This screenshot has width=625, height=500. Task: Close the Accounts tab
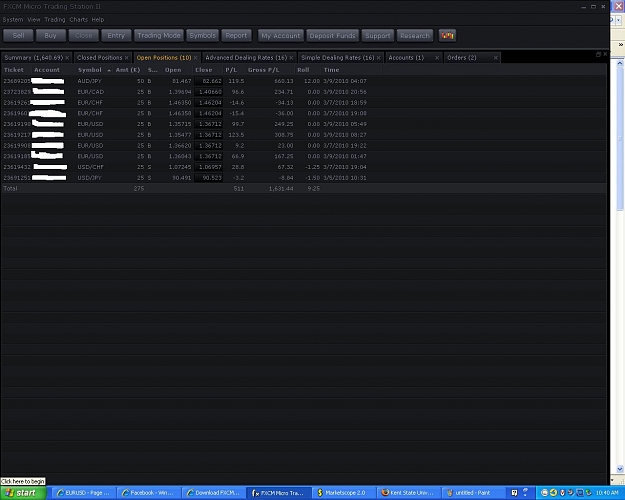pos(437,58)
